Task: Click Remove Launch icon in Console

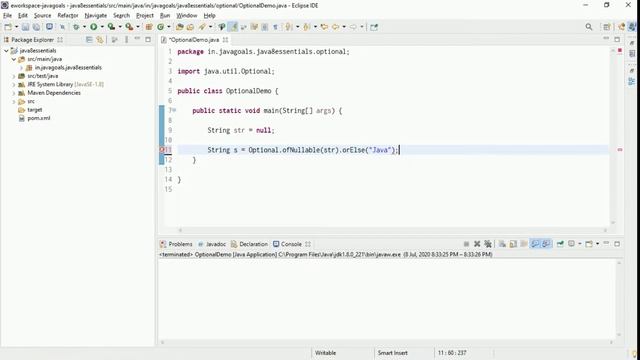Action: pyautogui.click(x=477, y=244)
